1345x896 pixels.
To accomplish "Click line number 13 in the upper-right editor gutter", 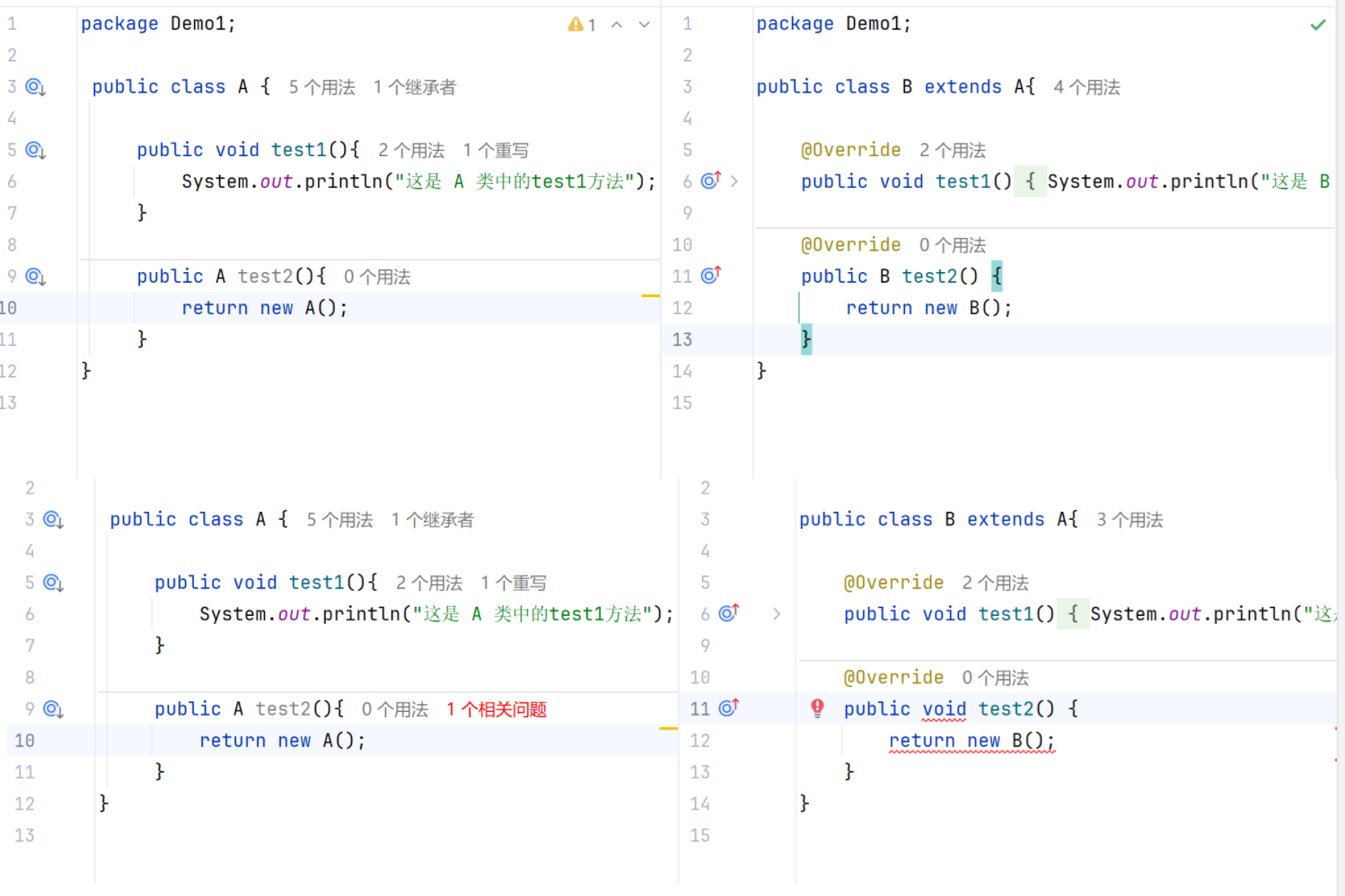I will click(682, 339).
